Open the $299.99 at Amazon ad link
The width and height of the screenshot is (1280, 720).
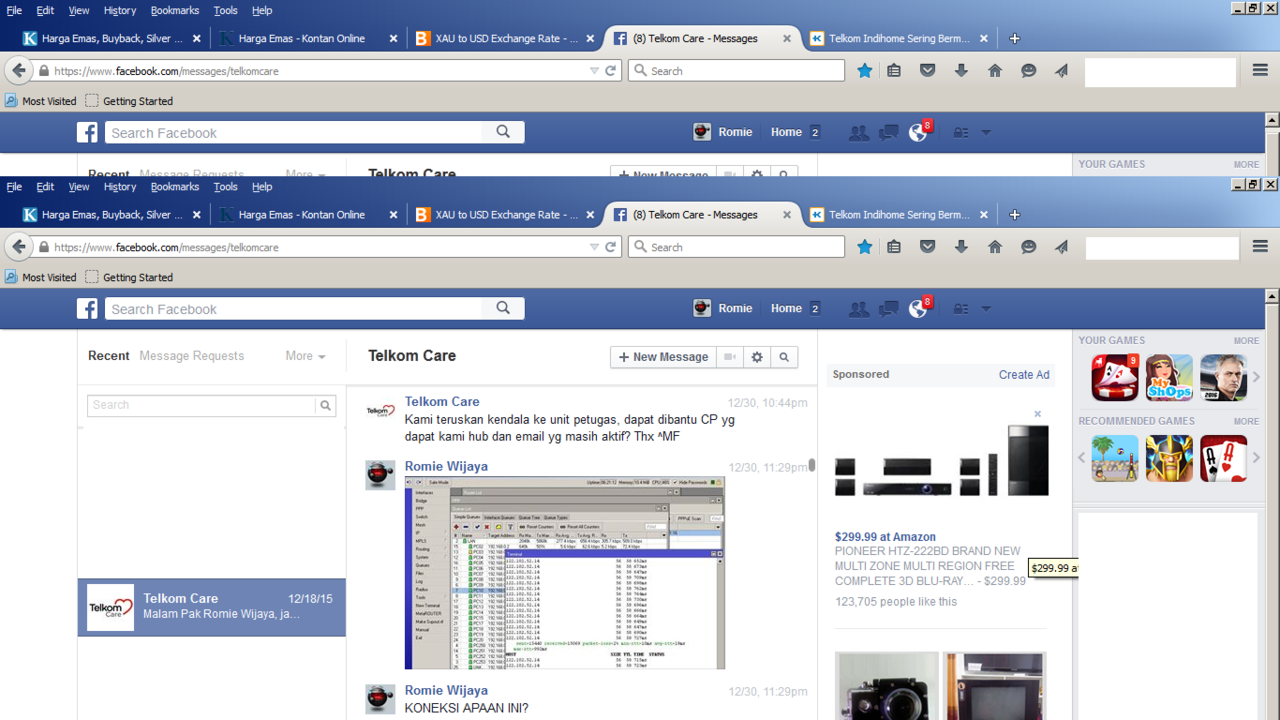[885, 537]
